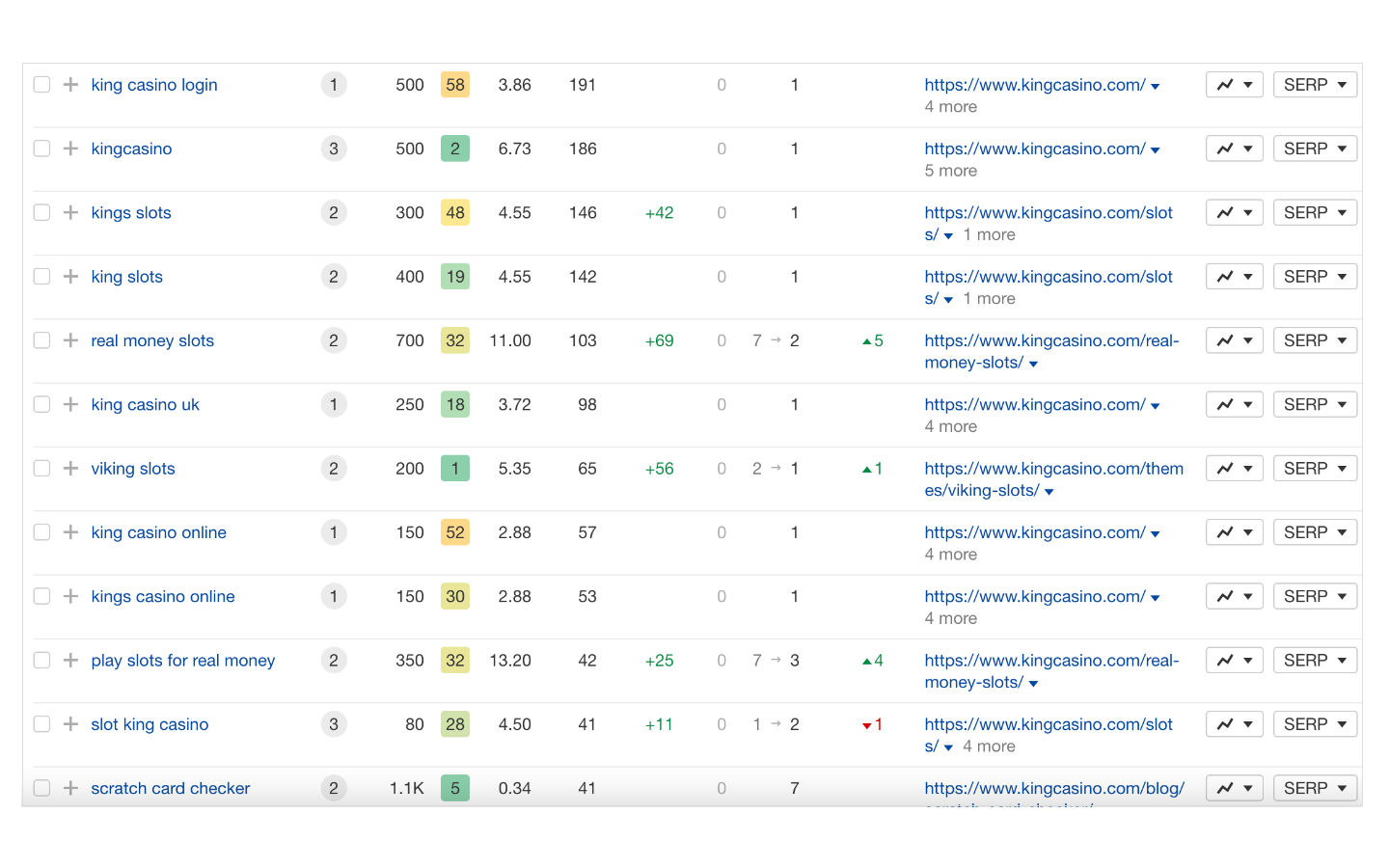Click the plus icon for king casino uk
Screen dimensions: 1389x868
pos(70,404)
